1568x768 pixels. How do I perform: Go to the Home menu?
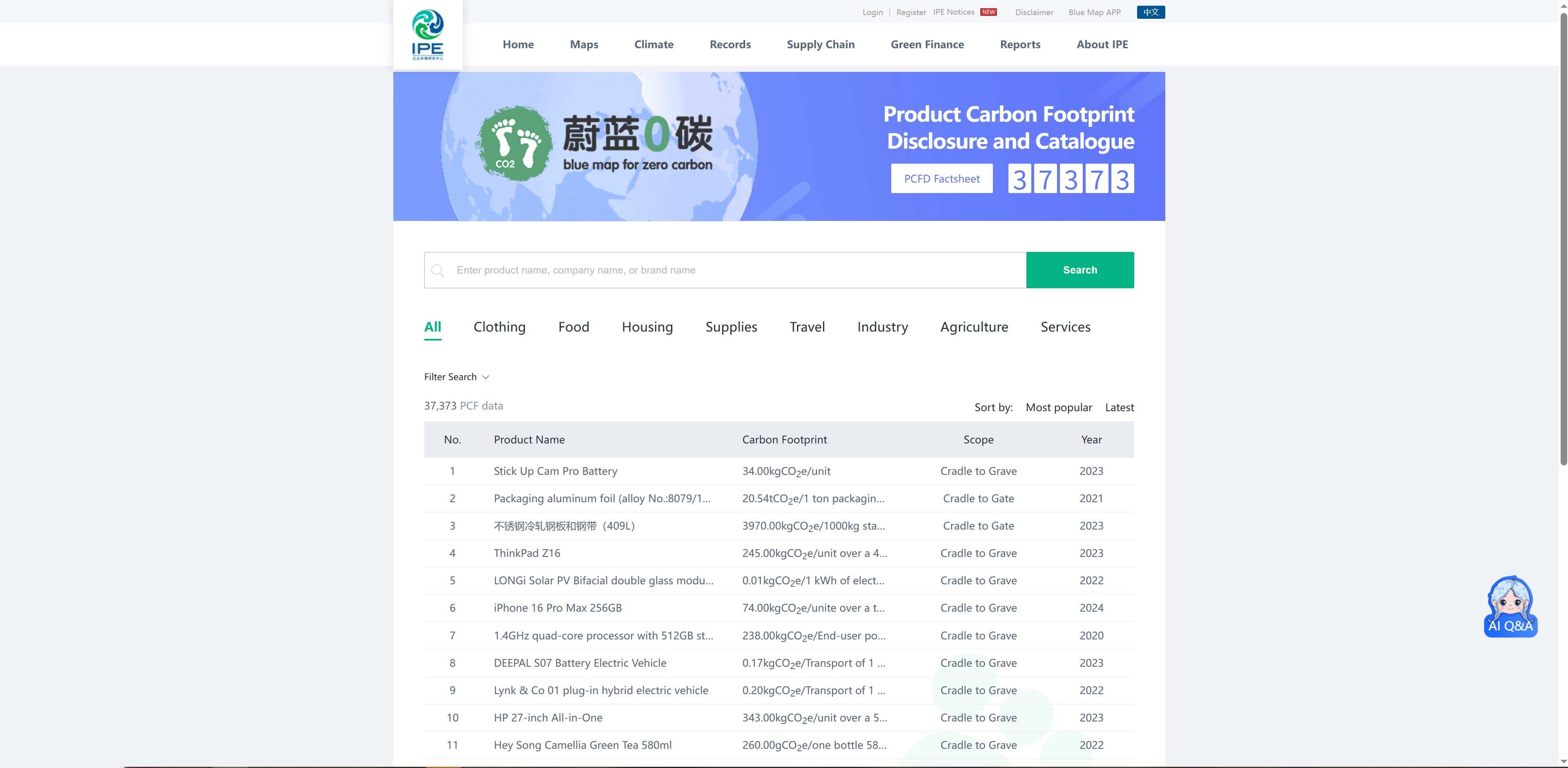coord(518,45)
